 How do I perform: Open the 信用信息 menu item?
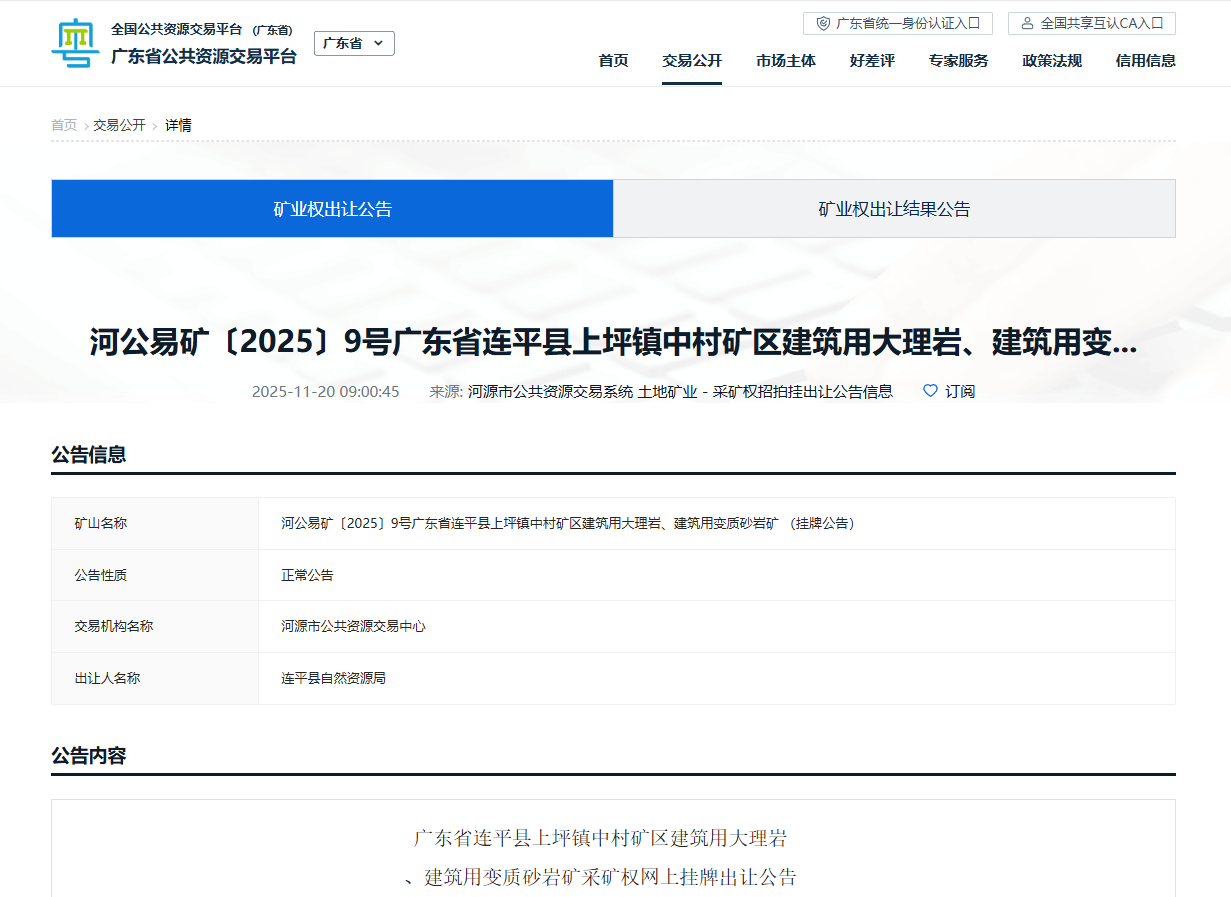tap(1145, 61)
